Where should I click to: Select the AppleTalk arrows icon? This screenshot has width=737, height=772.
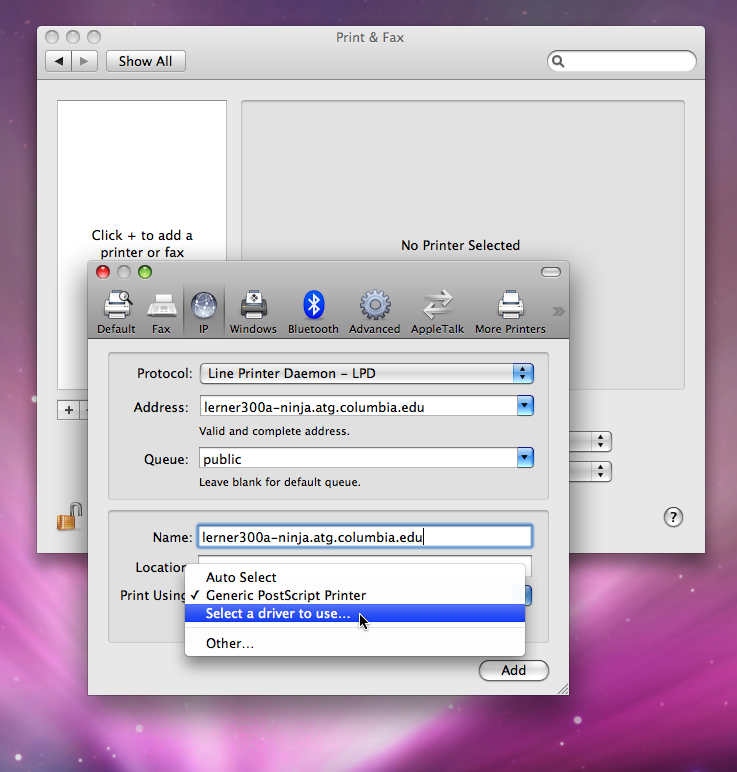point(438,312)
